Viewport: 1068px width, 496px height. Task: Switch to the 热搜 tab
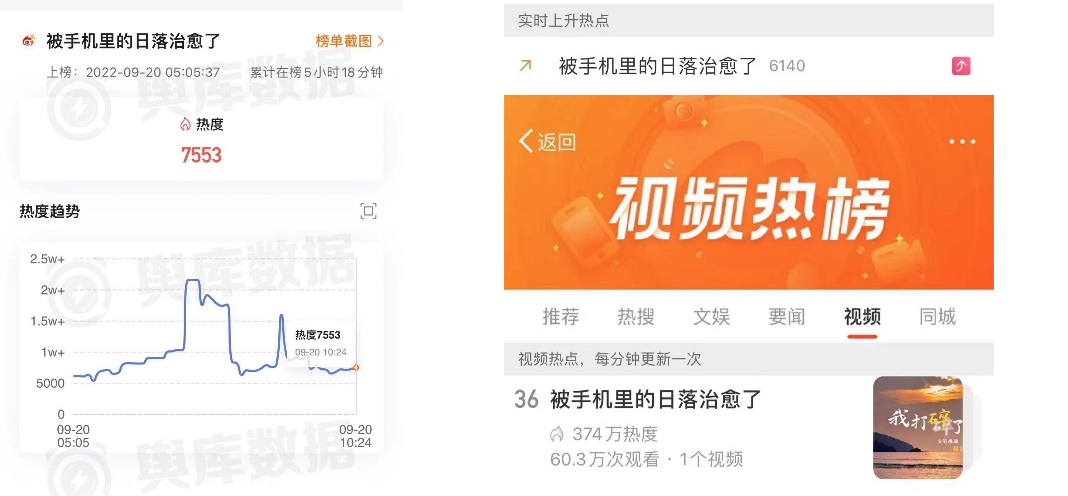click(636, 317)
